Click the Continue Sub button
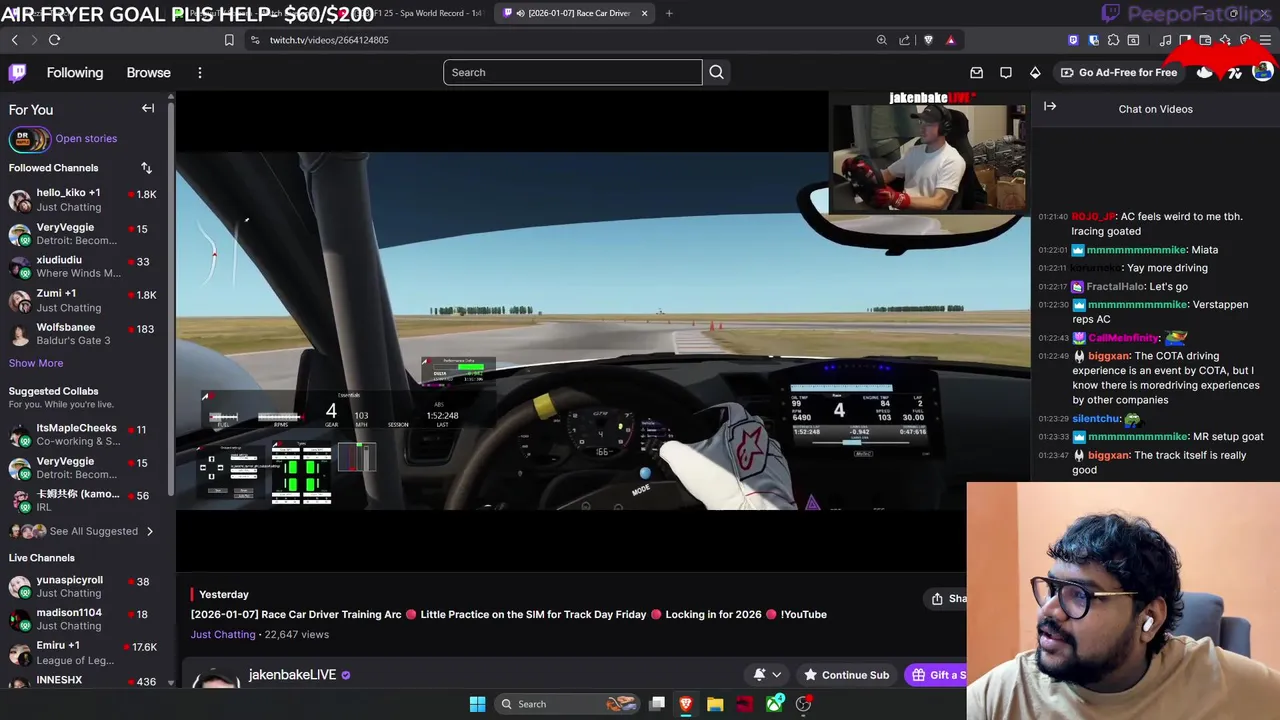Screen dimensions: 1280x720 [846, 675]
